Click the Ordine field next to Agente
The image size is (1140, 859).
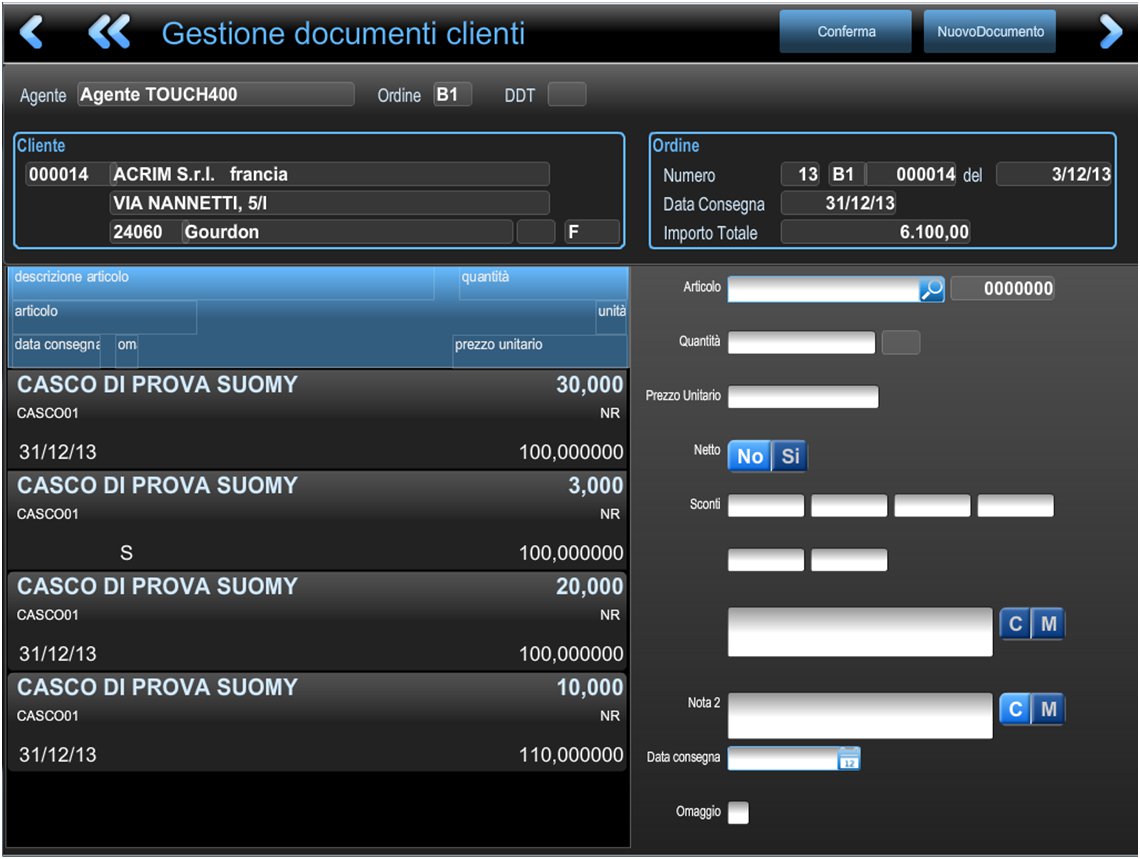[452, 94]
